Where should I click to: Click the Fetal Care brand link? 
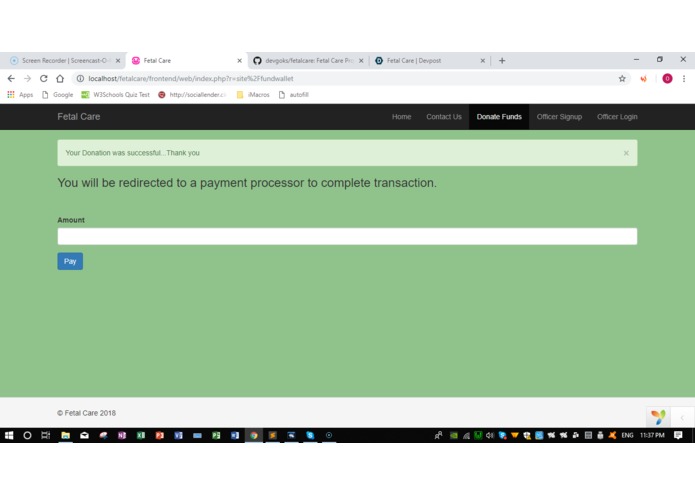tap(78, 117)
